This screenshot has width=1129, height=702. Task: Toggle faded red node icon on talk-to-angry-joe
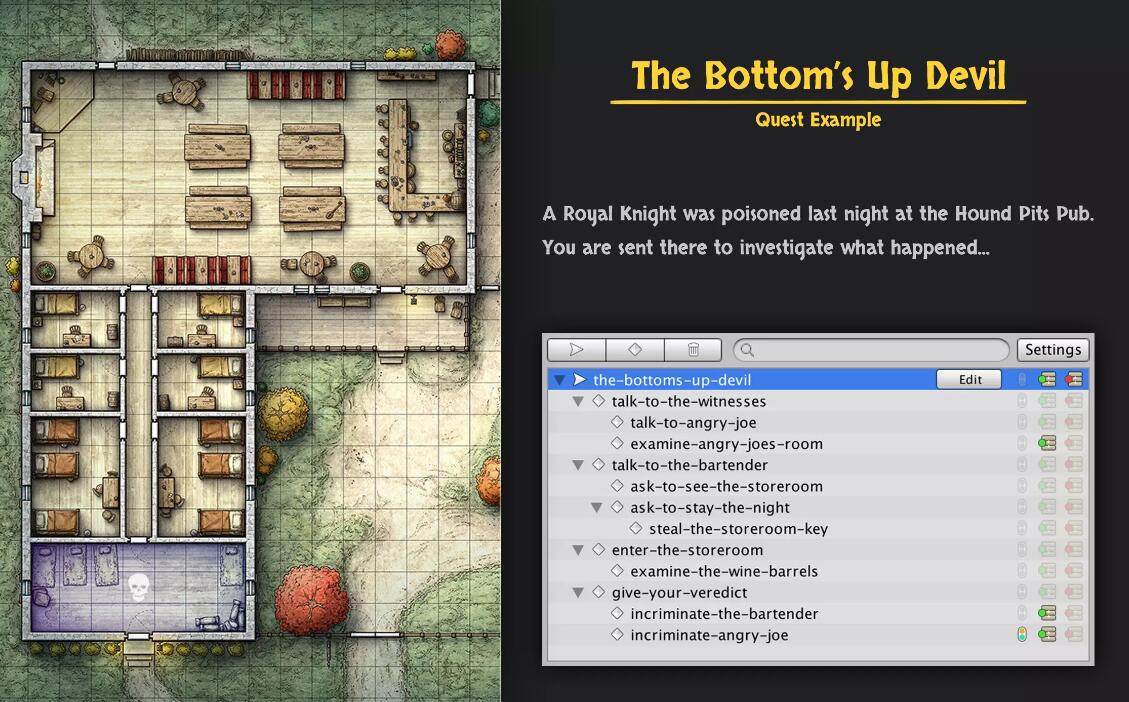click(x=1074, y=423)
